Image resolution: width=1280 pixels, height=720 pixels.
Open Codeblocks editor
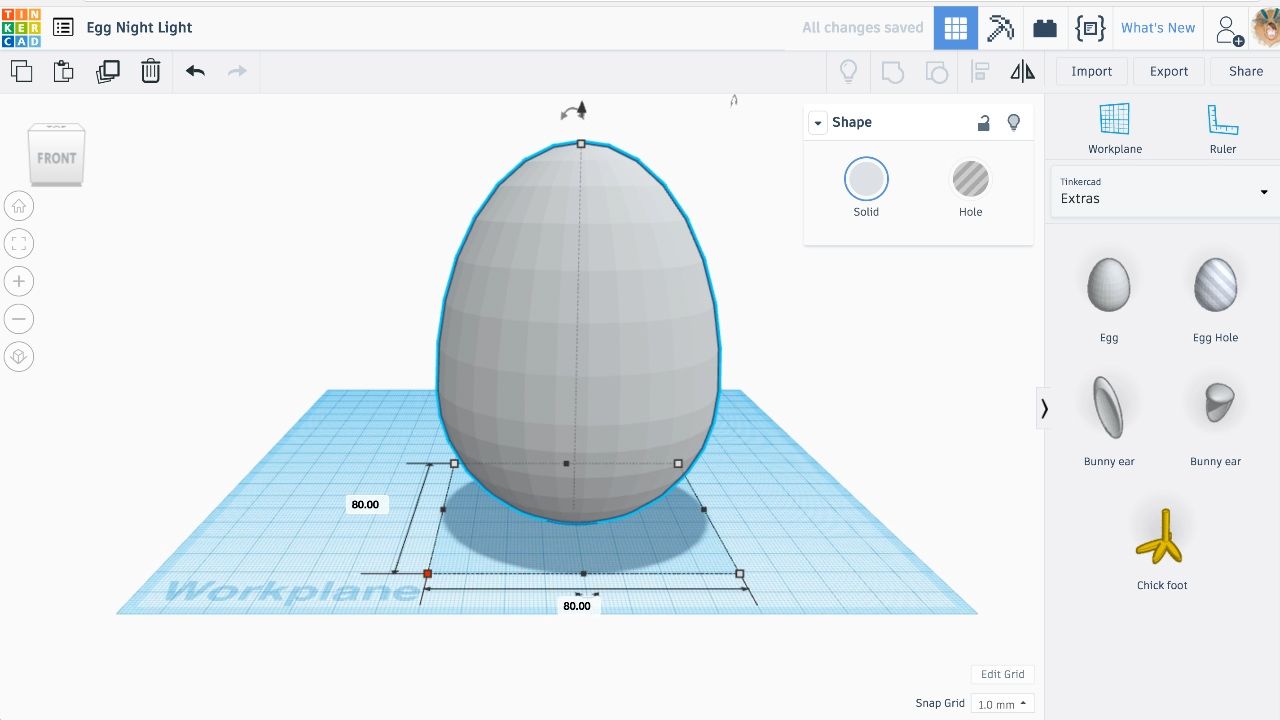[x=1089, y=28]
